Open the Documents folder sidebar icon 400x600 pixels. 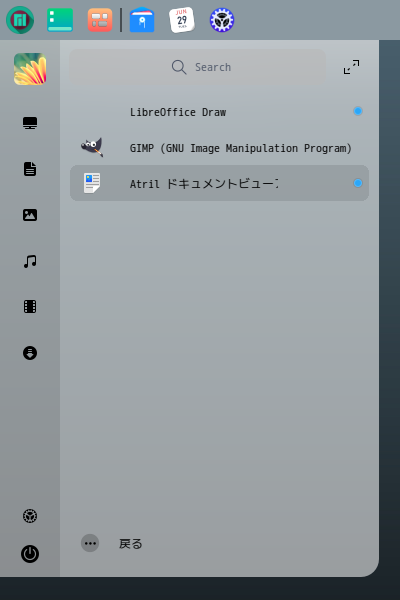point(30,169)
